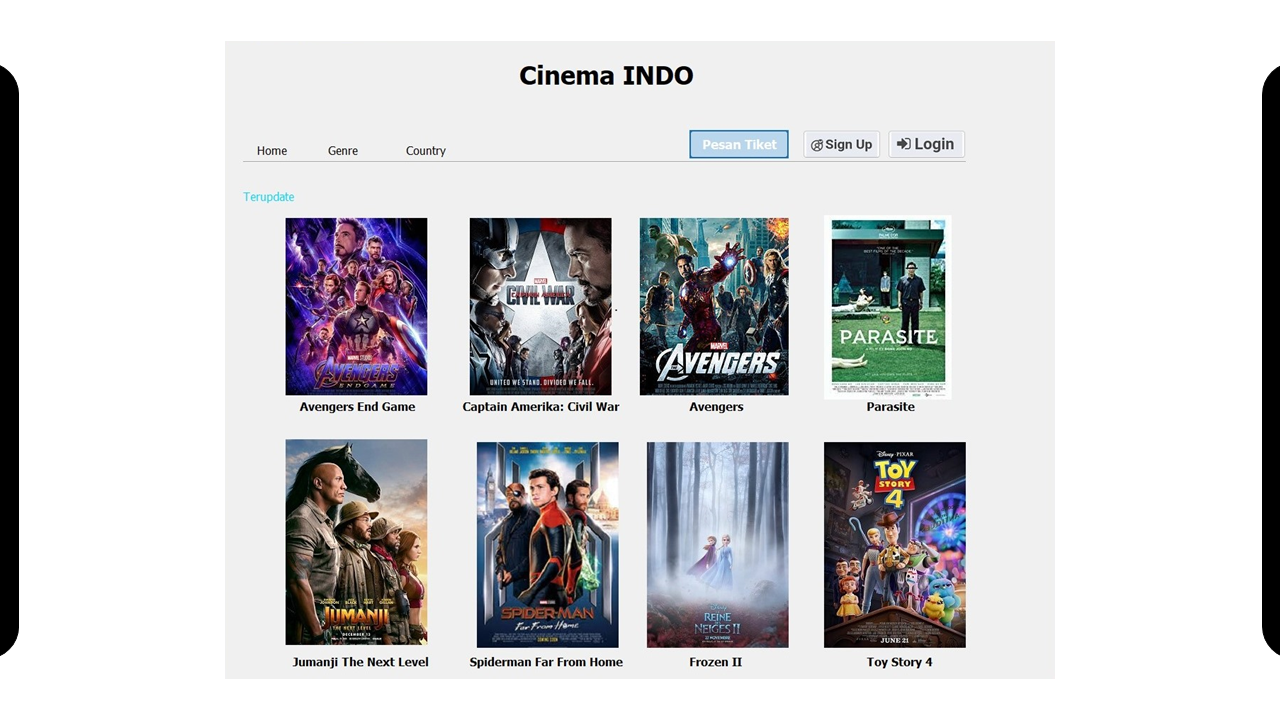
Task: Select the Captain America Civil War poster
Action: [540, 306]
